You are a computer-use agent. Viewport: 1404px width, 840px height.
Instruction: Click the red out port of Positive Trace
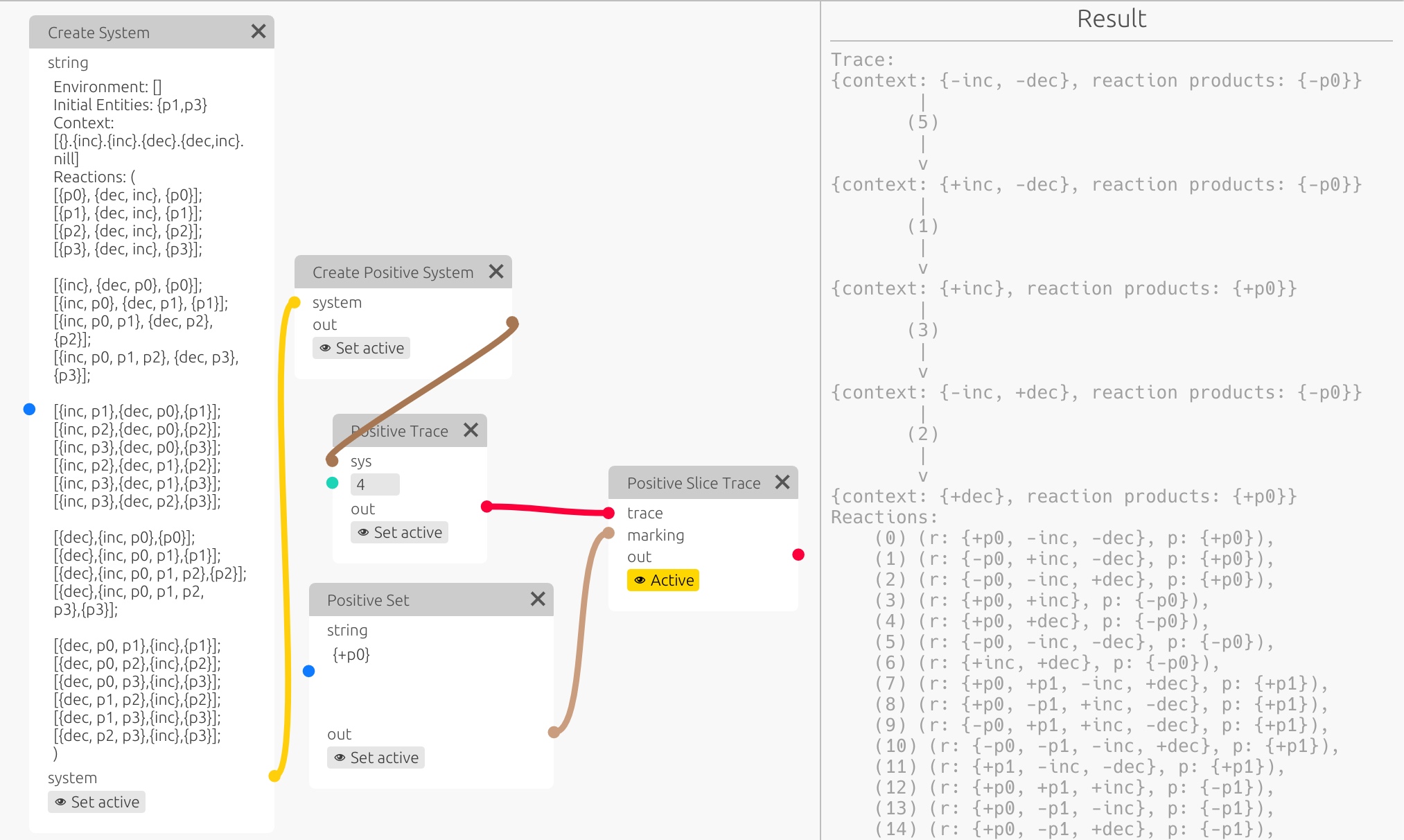(x=486, y=507)
